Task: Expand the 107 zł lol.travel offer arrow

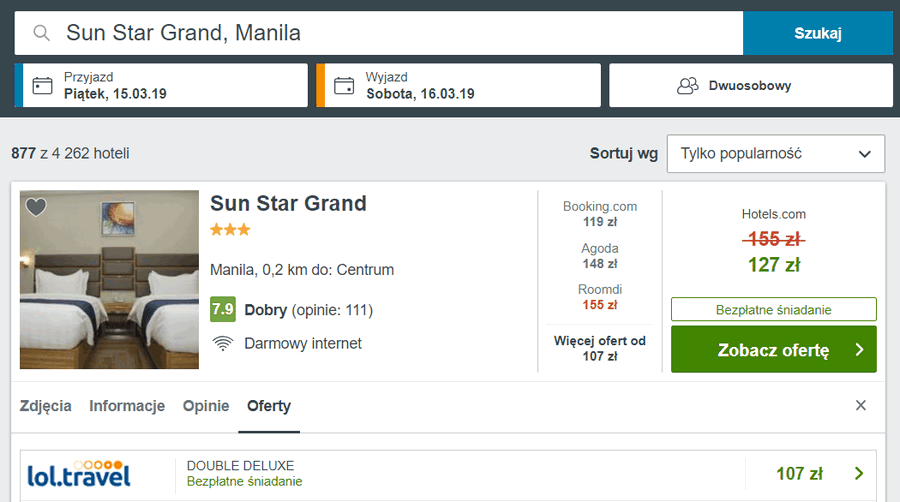Action: pyautogui.click(x=858, y=474)
